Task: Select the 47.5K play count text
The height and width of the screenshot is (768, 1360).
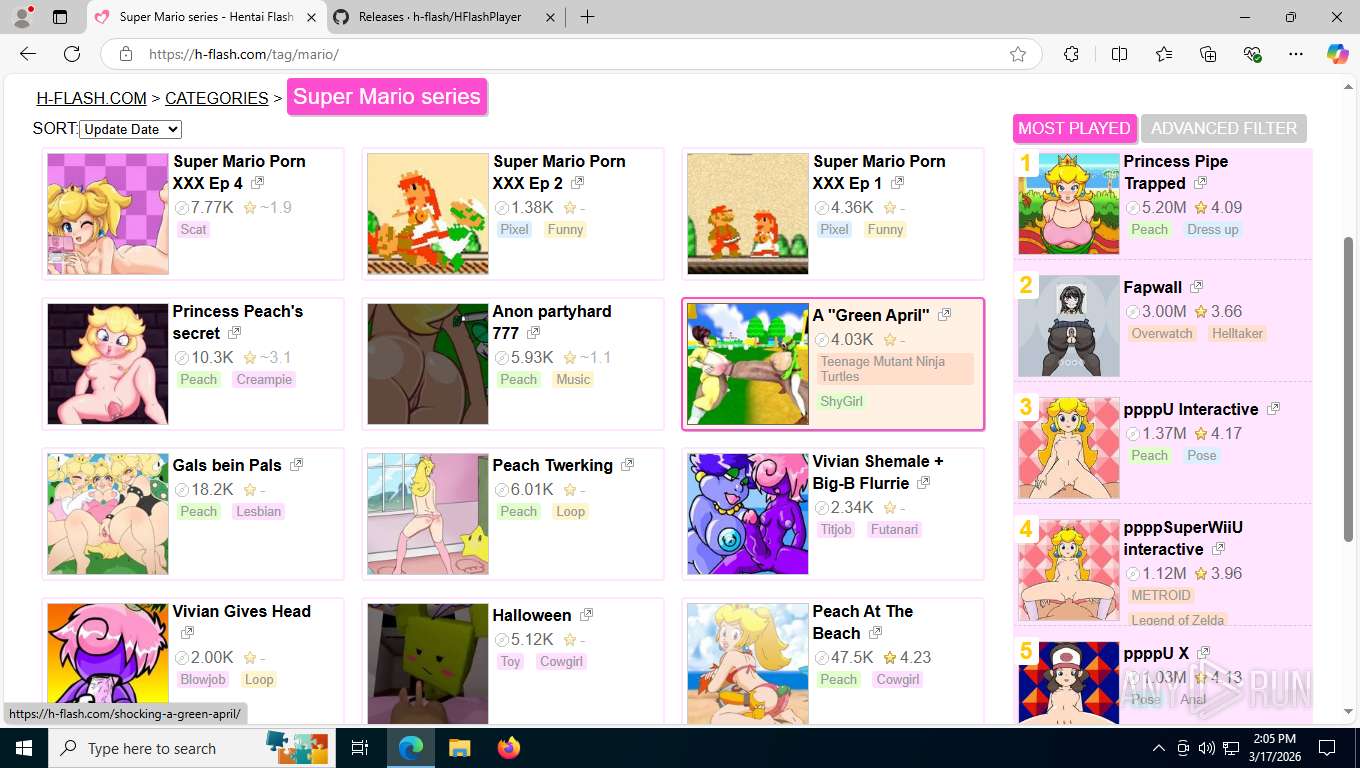Action: tap(852, 657)
